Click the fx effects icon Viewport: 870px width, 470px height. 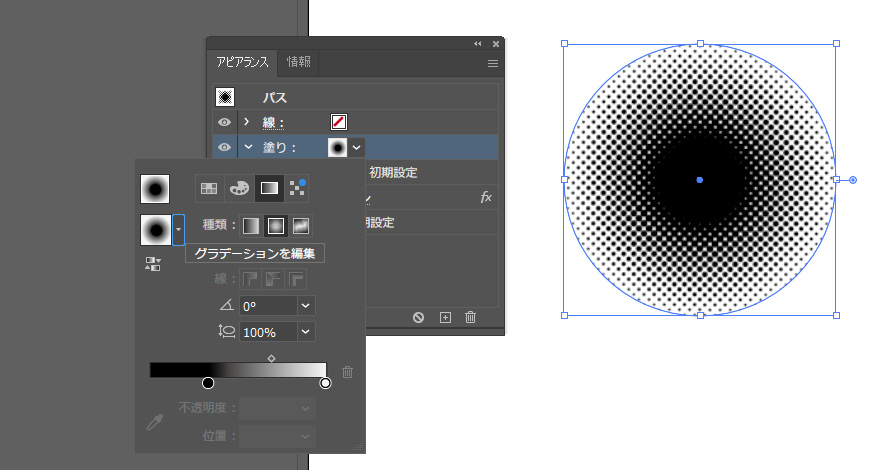[x=486, y=197]
